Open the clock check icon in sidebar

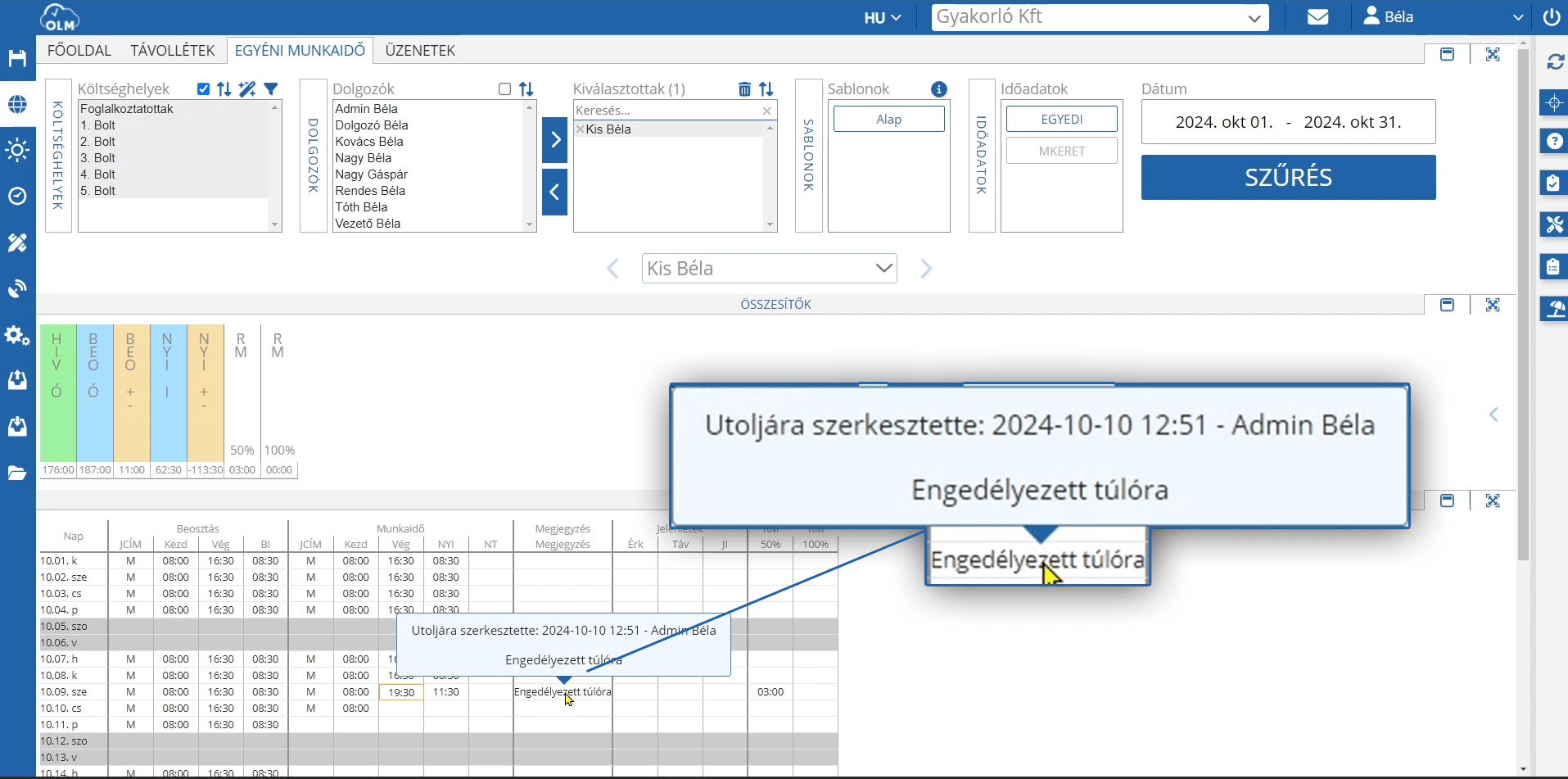[x=17, y=196]
